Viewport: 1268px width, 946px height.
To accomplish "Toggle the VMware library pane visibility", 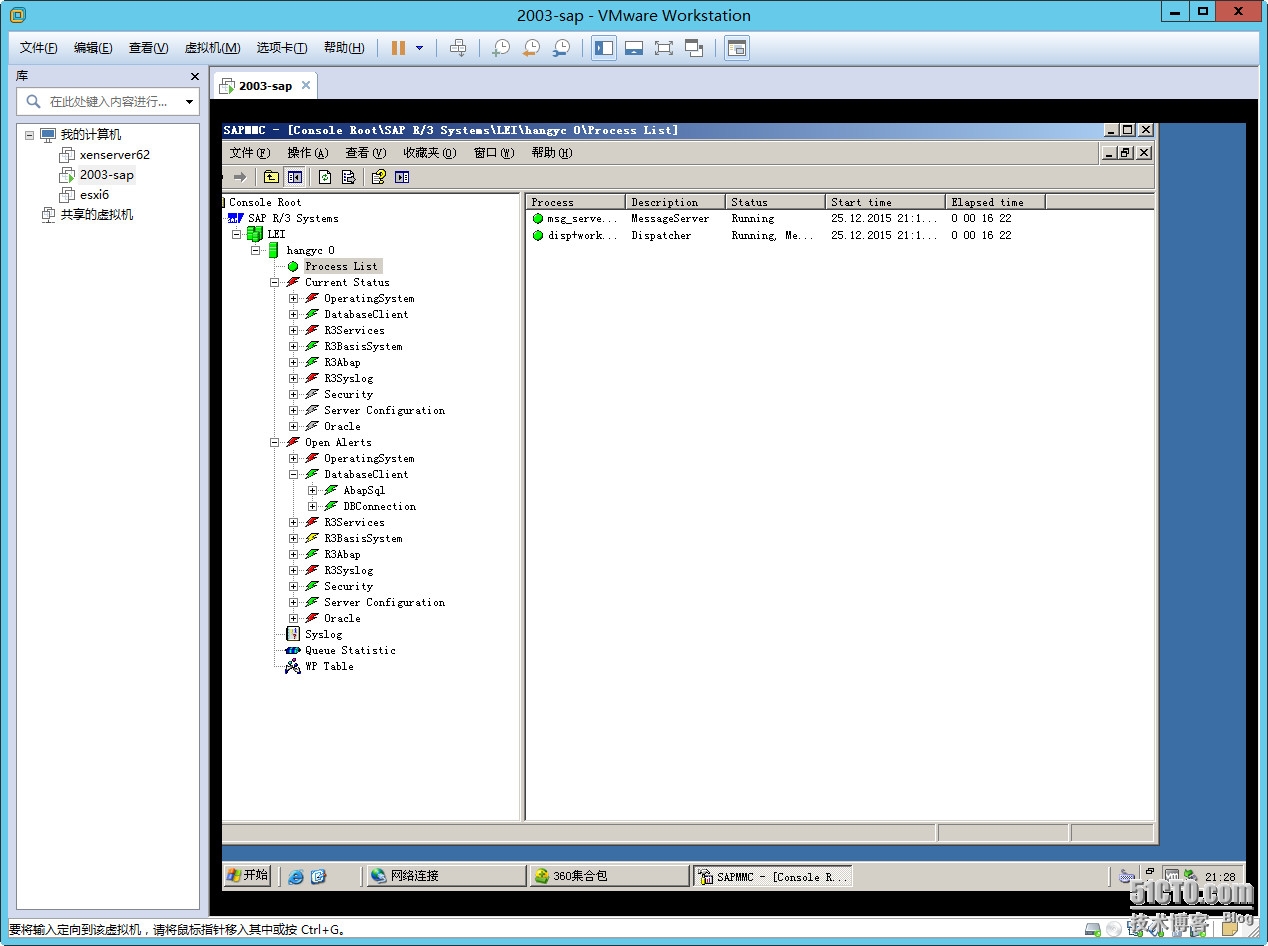I will (x=604, y=48).
